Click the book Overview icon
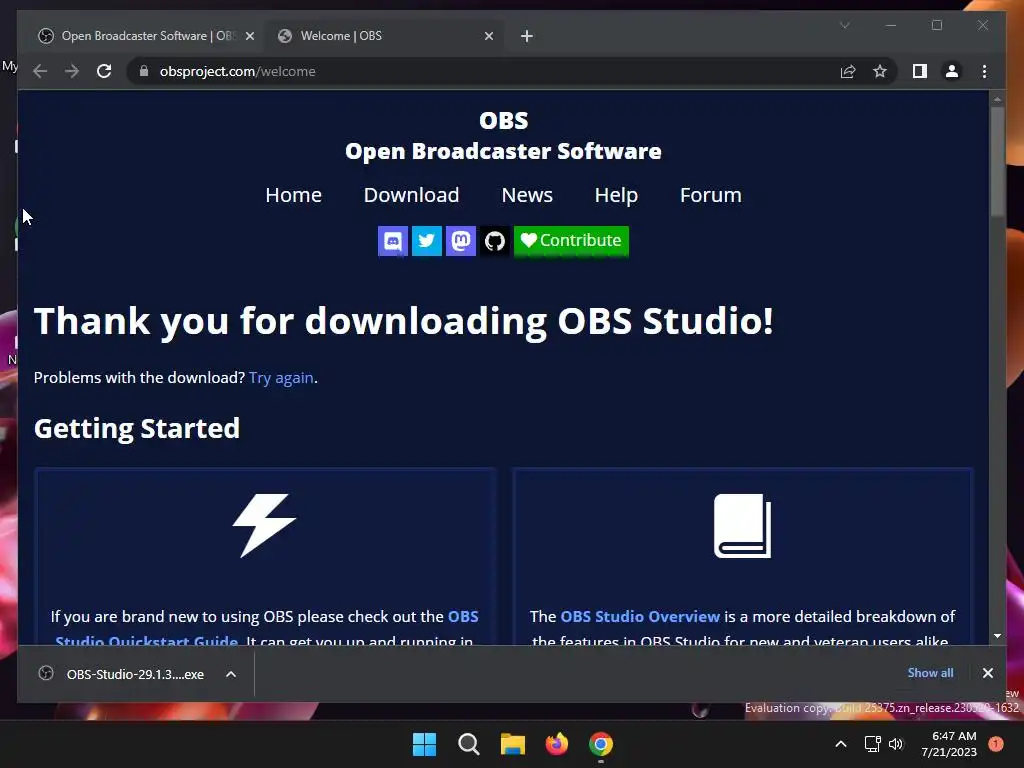1024x768 pixels. (743, 526)
